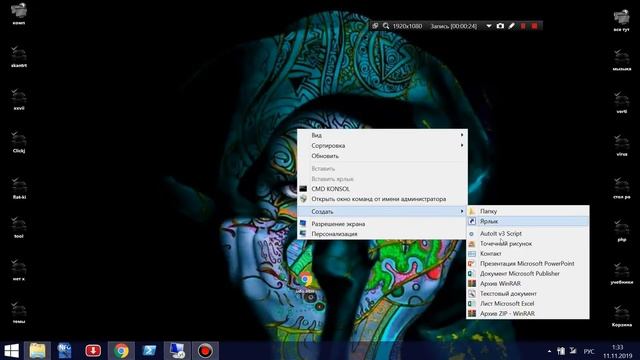Select desktop icon Clickj
This screenshot has width=640, height=360.
19,142
